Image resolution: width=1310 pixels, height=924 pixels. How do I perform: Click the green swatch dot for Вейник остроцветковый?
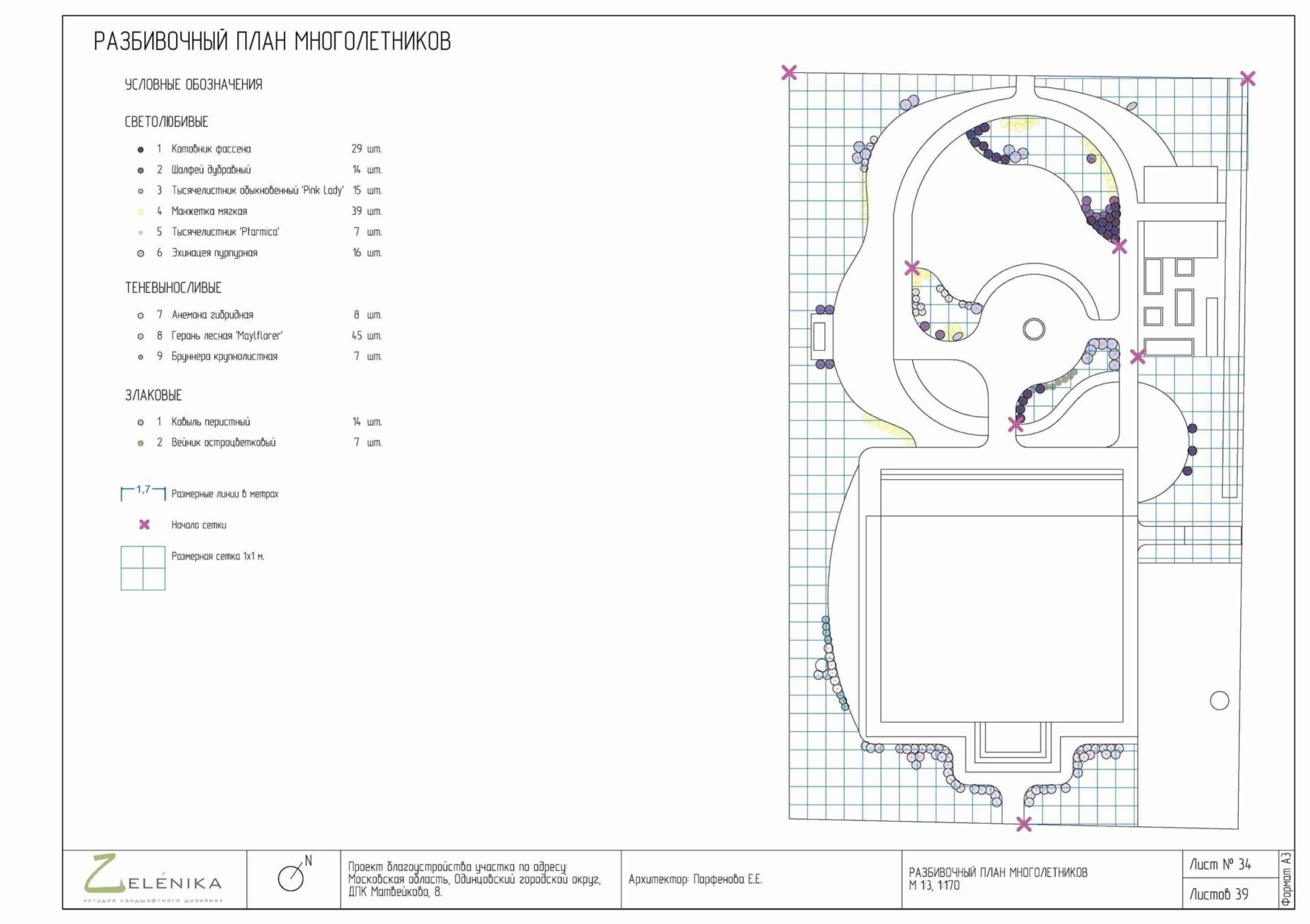tap(141, 443)
